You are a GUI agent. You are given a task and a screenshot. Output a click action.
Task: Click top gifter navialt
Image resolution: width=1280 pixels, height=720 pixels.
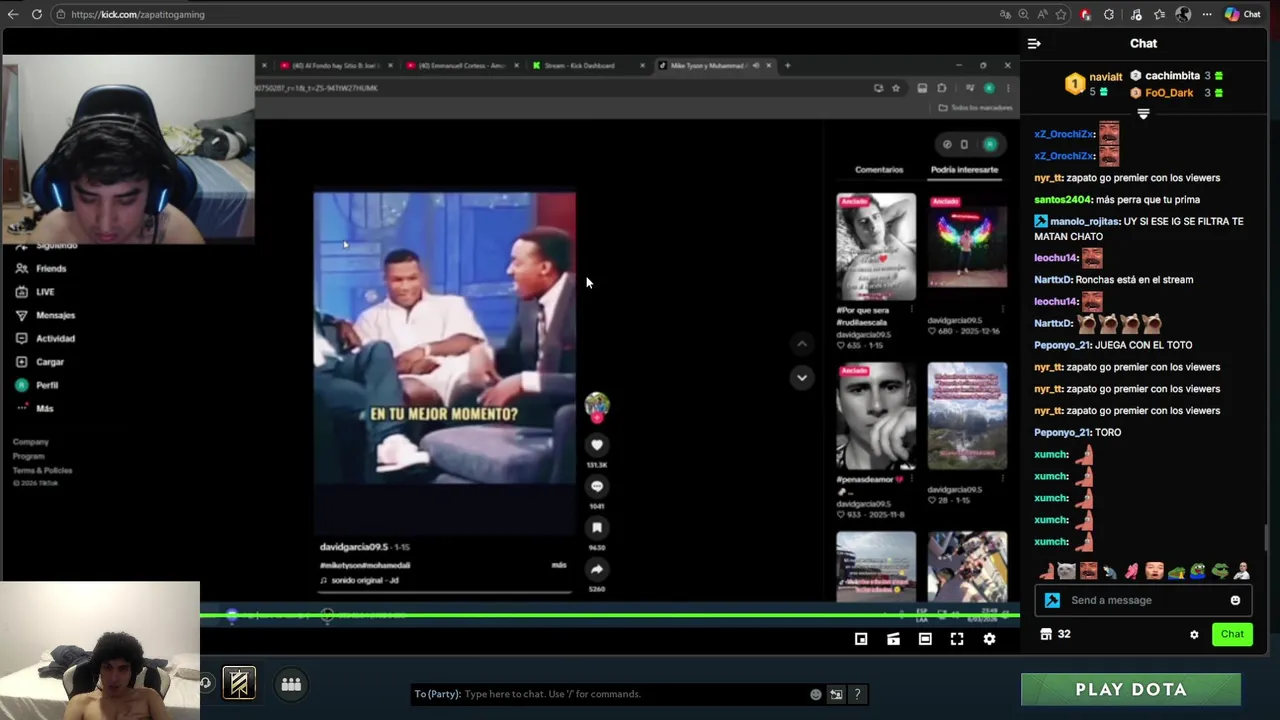click(1106, 77)
